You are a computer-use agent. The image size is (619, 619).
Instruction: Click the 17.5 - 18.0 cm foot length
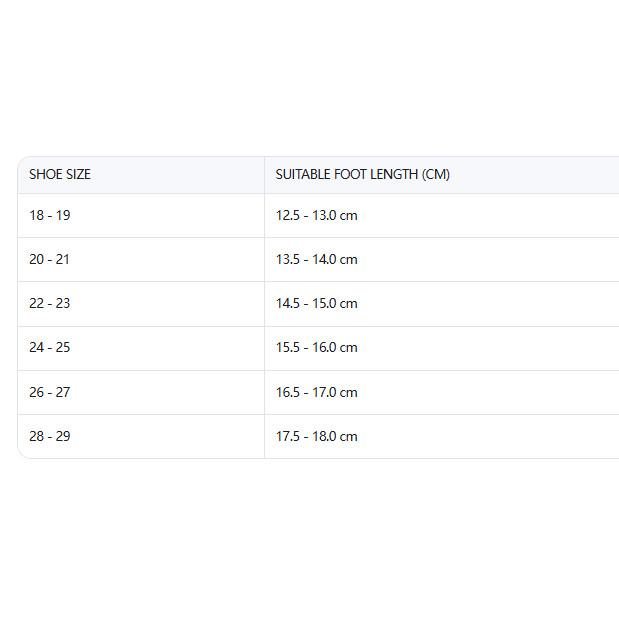click(x=317, y=436)
